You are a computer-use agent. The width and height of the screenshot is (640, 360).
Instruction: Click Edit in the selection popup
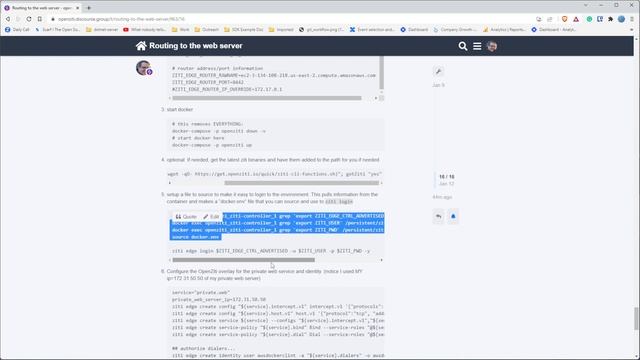211,217
